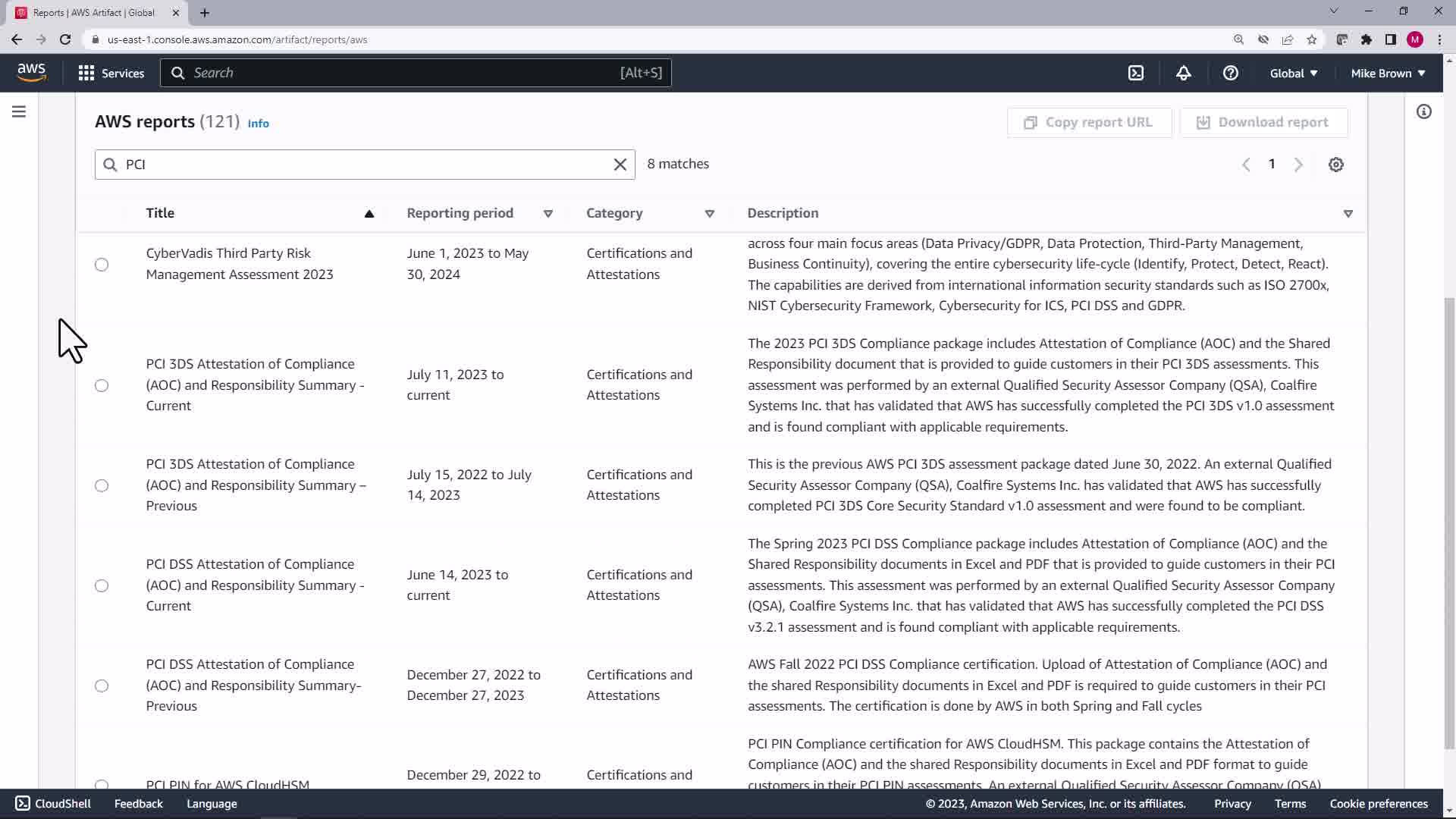
Task: Select PCI 3DS AOC Current report radio
Action: (102, 385)
